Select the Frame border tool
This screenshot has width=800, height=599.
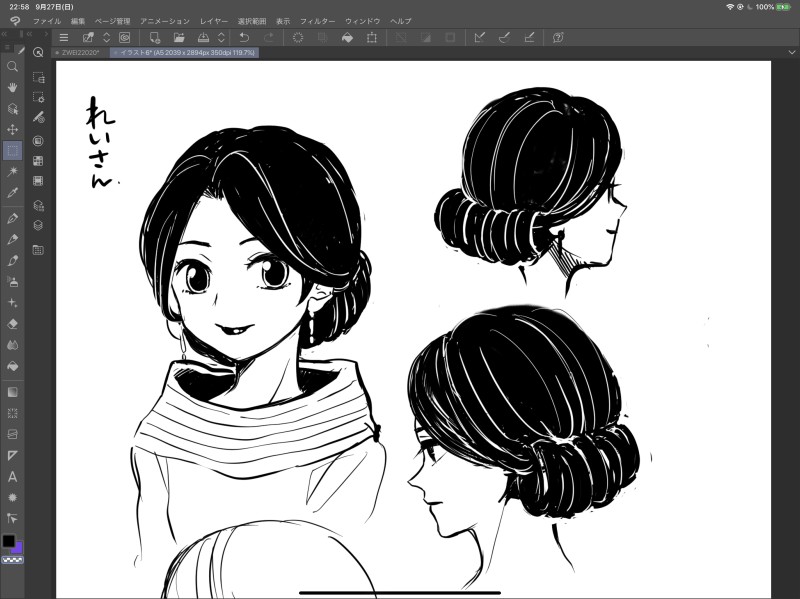click(12, 434)
